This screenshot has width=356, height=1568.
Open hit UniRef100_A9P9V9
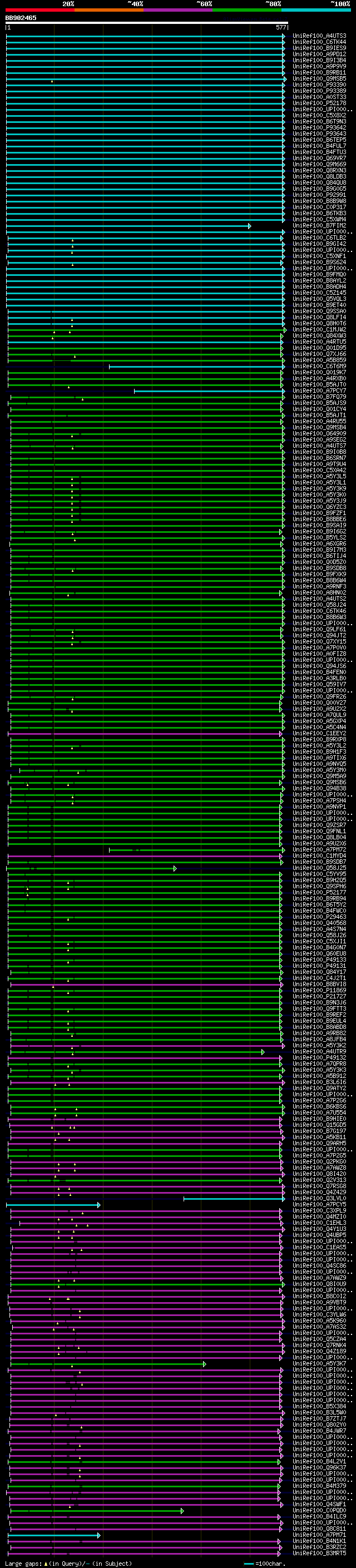(319, 66)
